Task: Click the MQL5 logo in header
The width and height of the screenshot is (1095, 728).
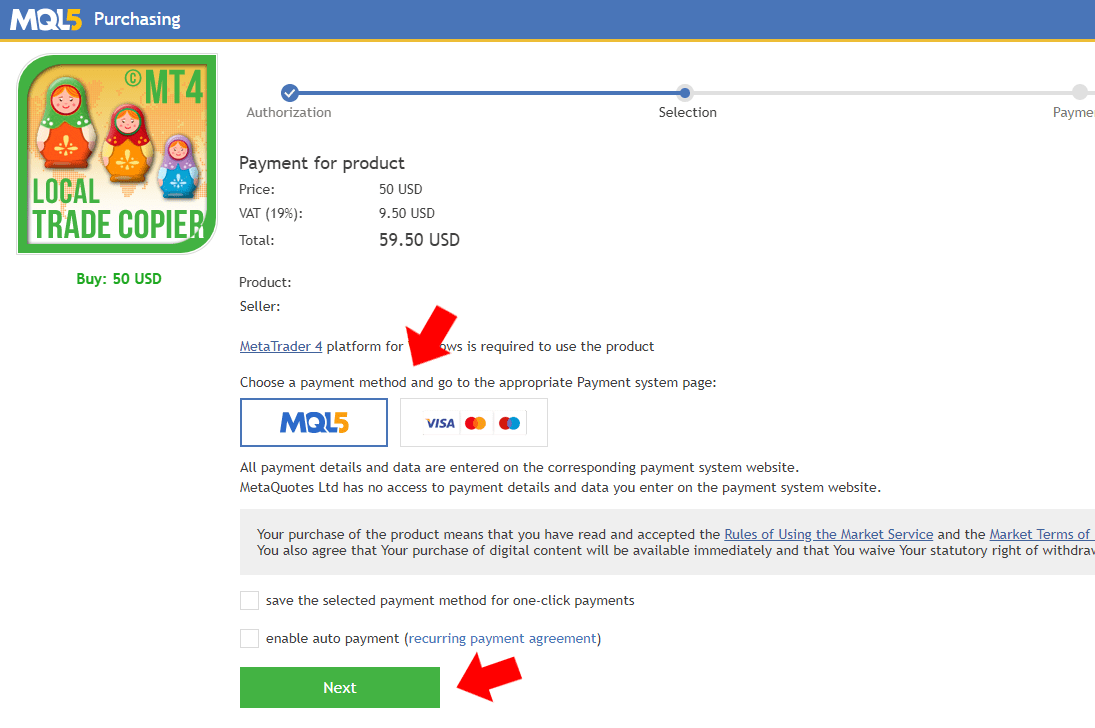Action: click(46, 20)
